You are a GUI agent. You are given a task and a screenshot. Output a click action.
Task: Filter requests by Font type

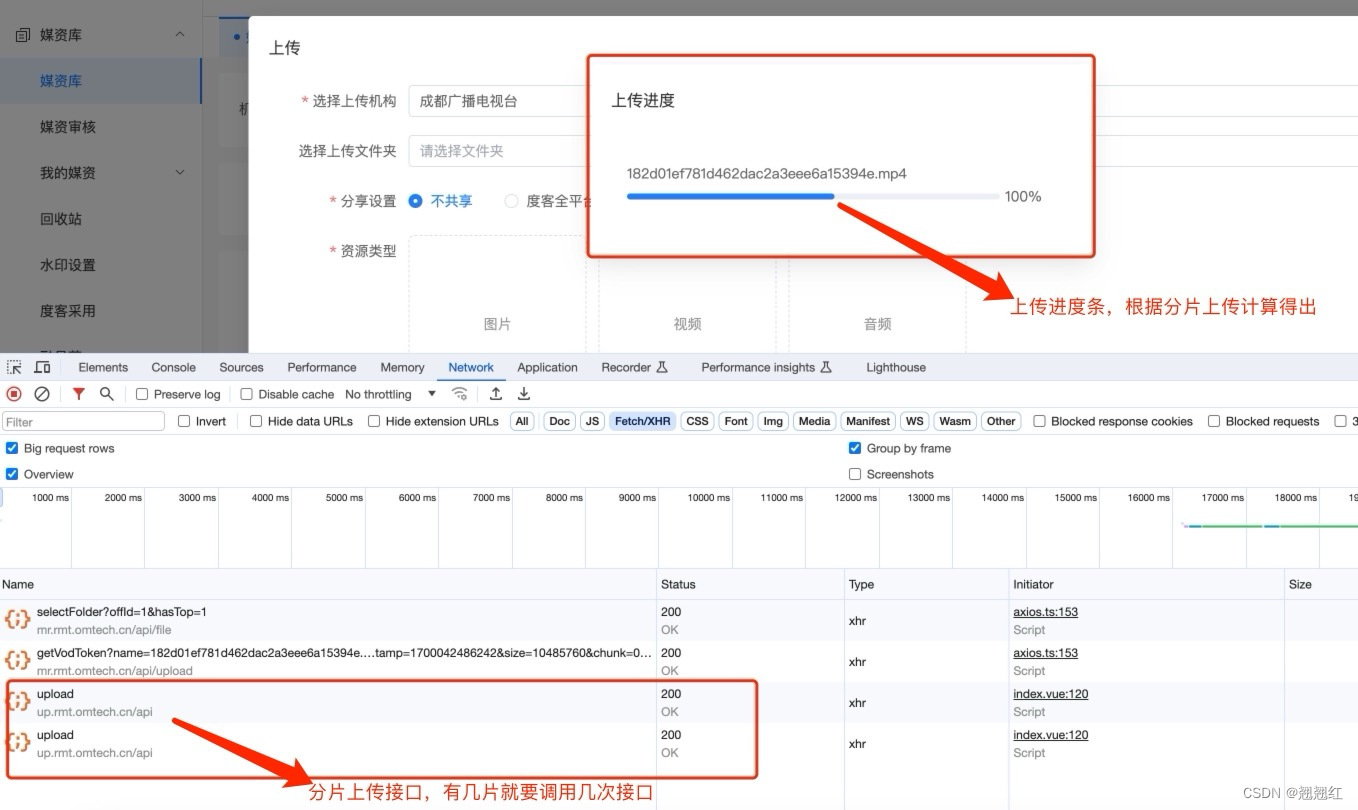736,421
